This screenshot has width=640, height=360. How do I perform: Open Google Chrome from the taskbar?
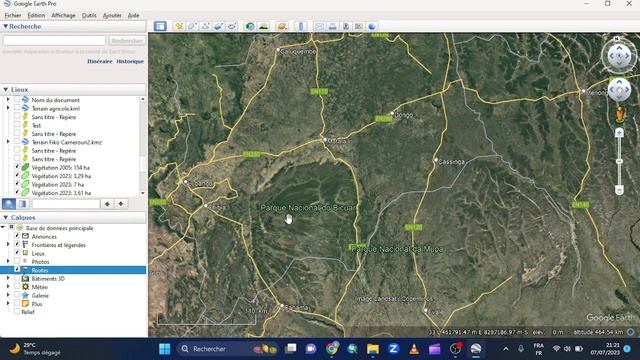pos(332,349)
